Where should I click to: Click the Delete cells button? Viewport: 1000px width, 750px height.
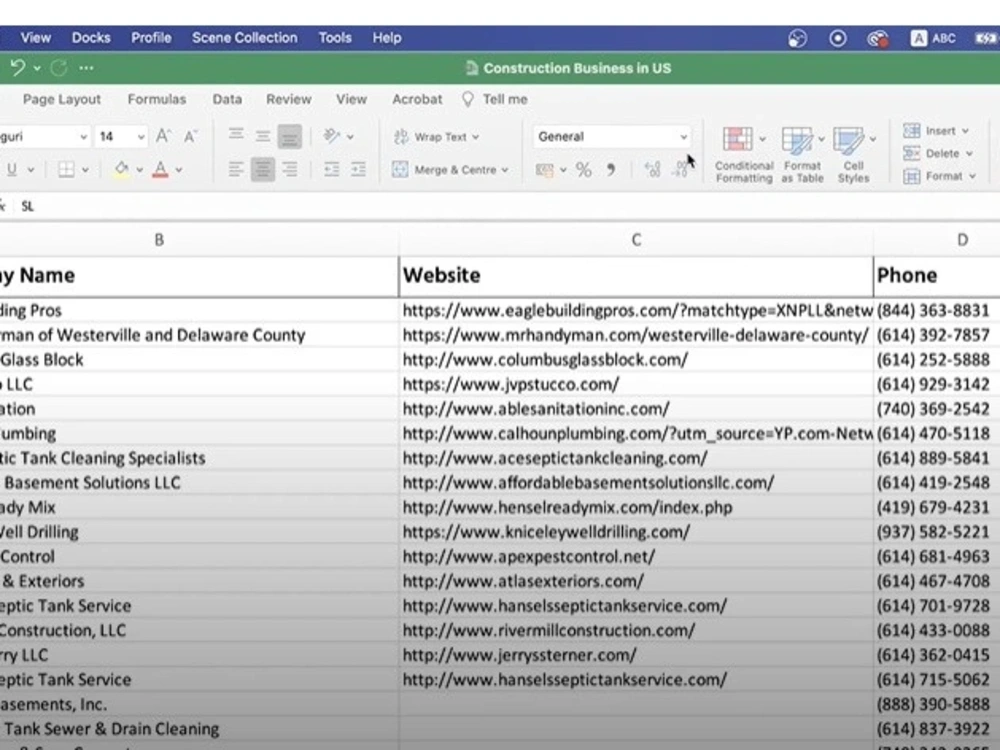(931, 153)
